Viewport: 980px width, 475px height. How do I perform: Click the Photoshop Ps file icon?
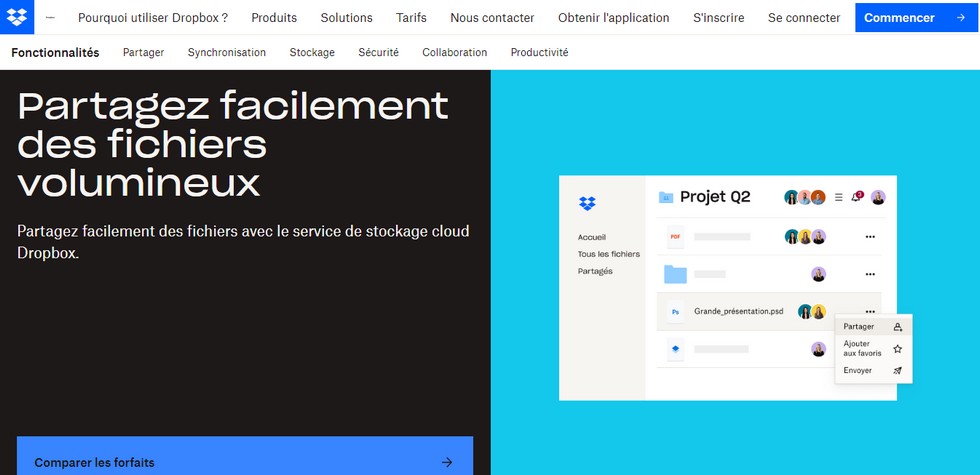pos(675,311)
